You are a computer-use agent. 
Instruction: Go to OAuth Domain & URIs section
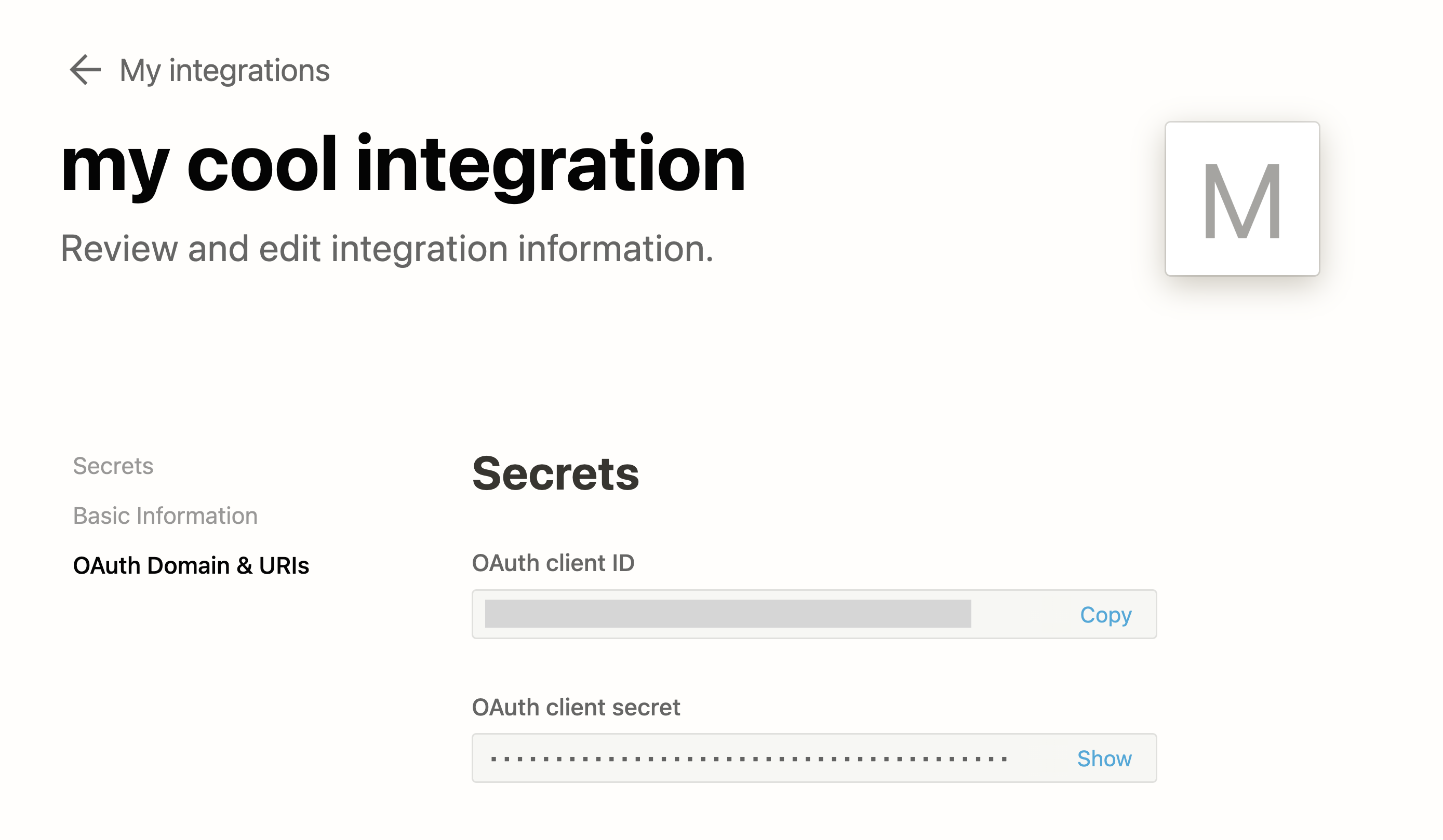pyautogui.click(x=191, y=565)
